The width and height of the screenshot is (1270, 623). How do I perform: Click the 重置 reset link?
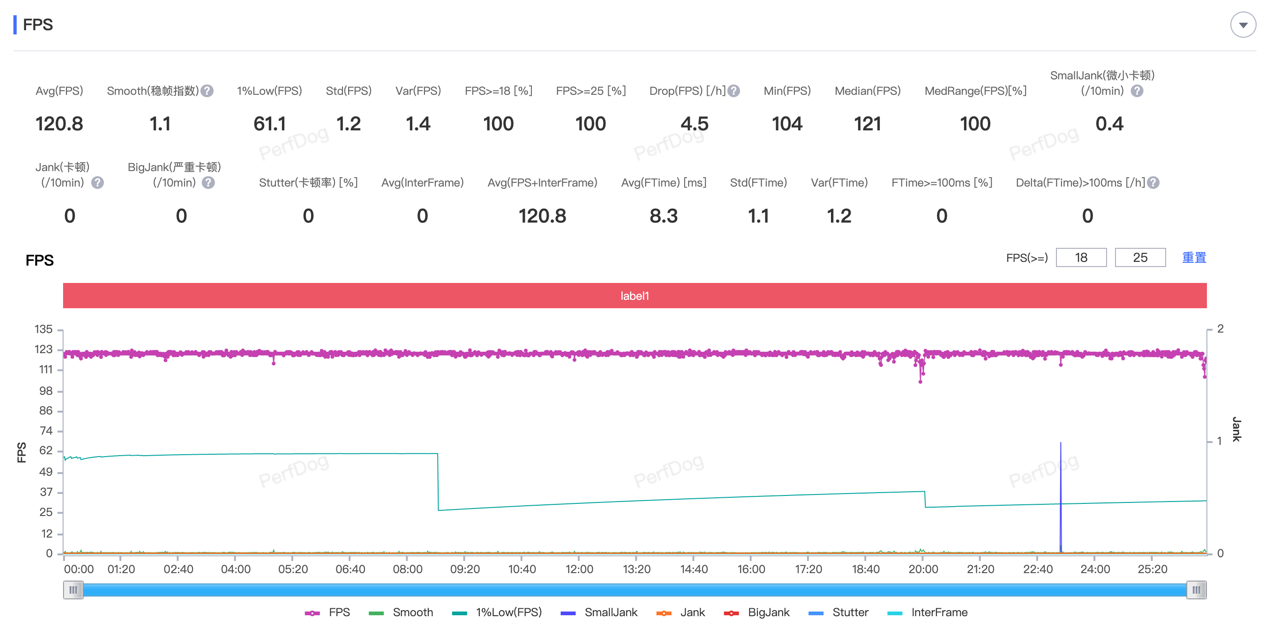1194,258
